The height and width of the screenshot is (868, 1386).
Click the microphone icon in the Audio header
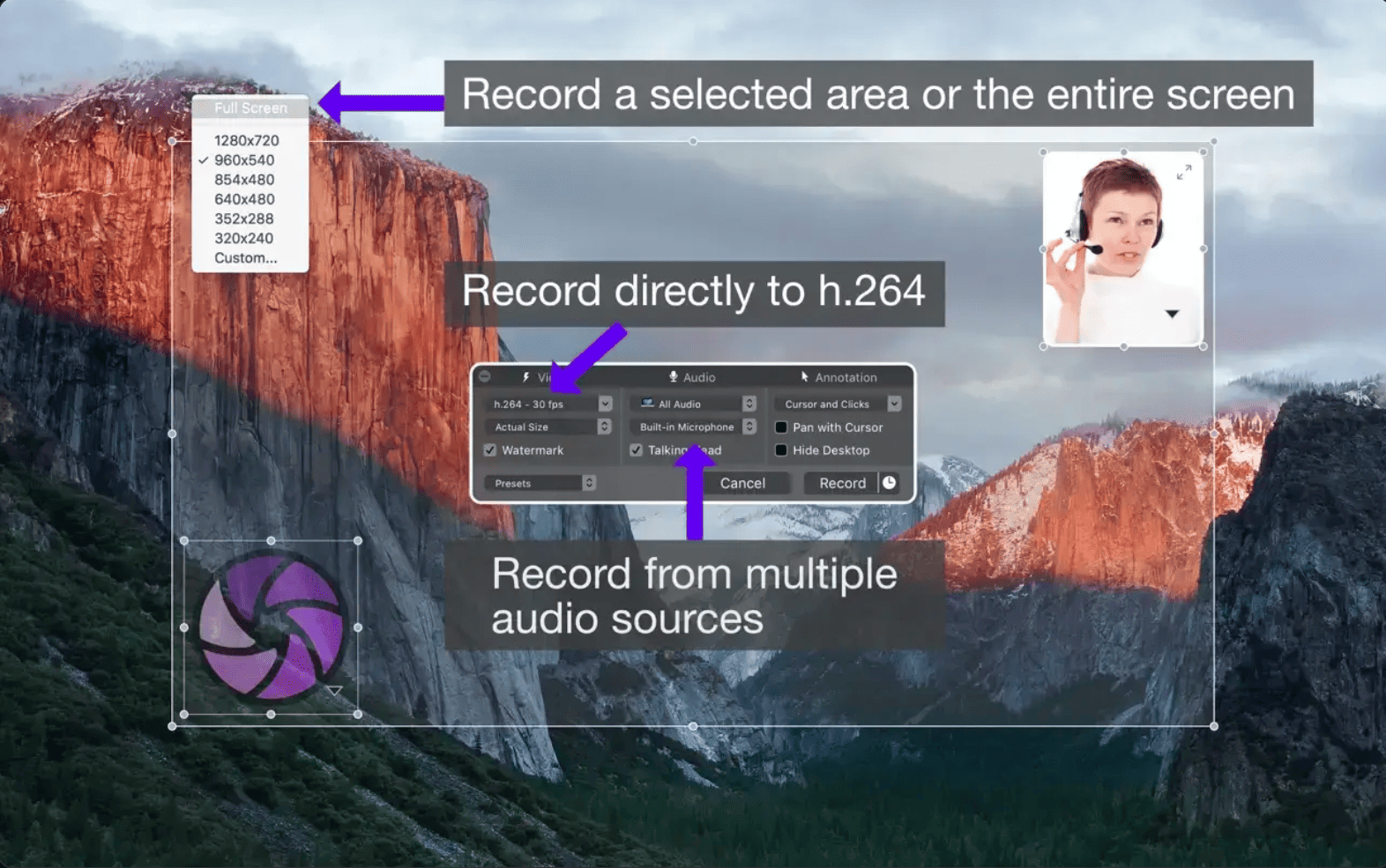click(x=674, y=377)
